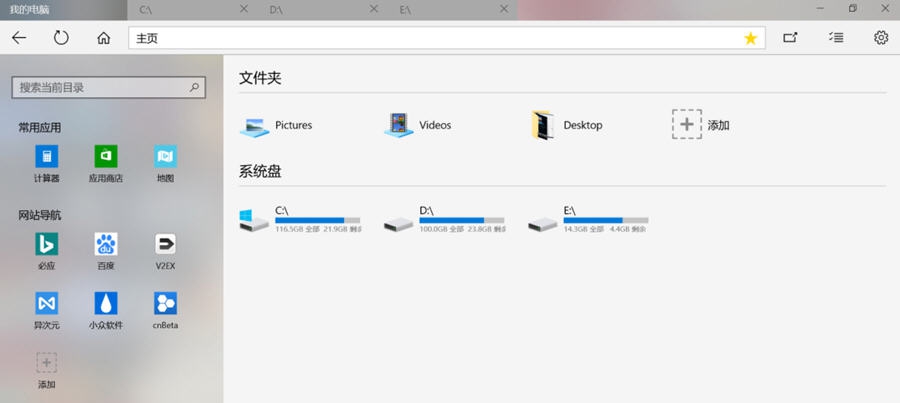The width and height of the screenshot is (900, 403).
Task: Click the 网站导航 sidebar heading
Action: click(40, 215)
